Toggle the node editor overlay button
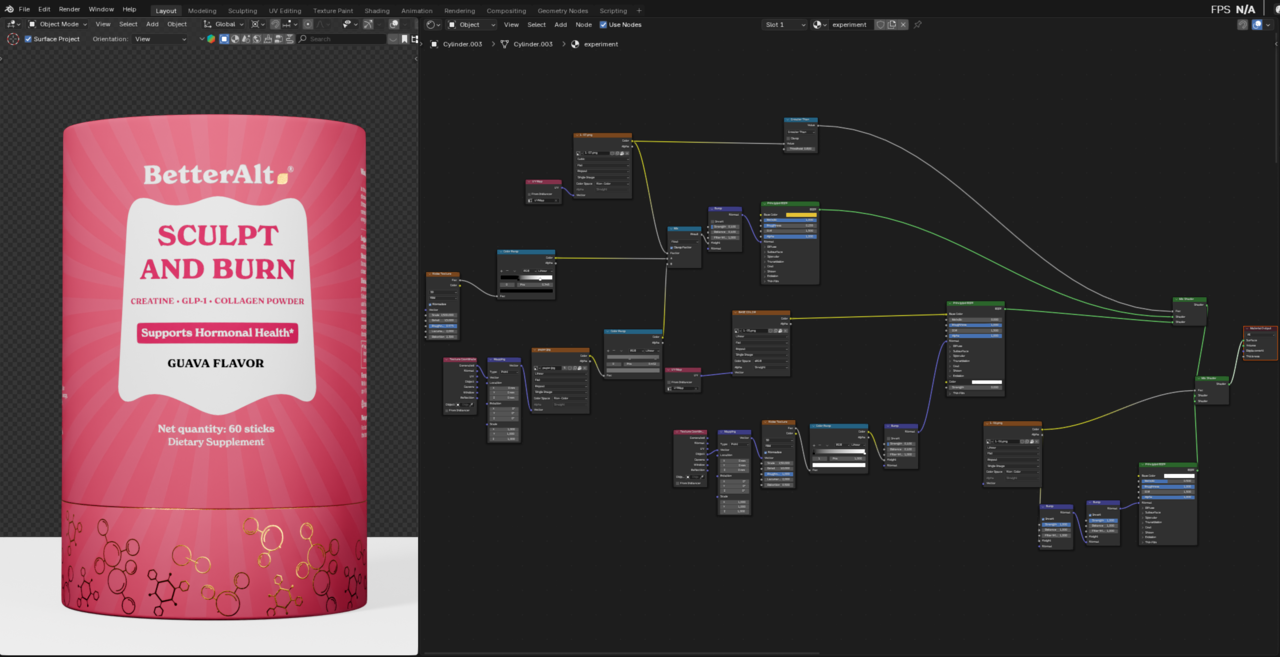The image size is (1280, 657). click(x=1257, y=24)
